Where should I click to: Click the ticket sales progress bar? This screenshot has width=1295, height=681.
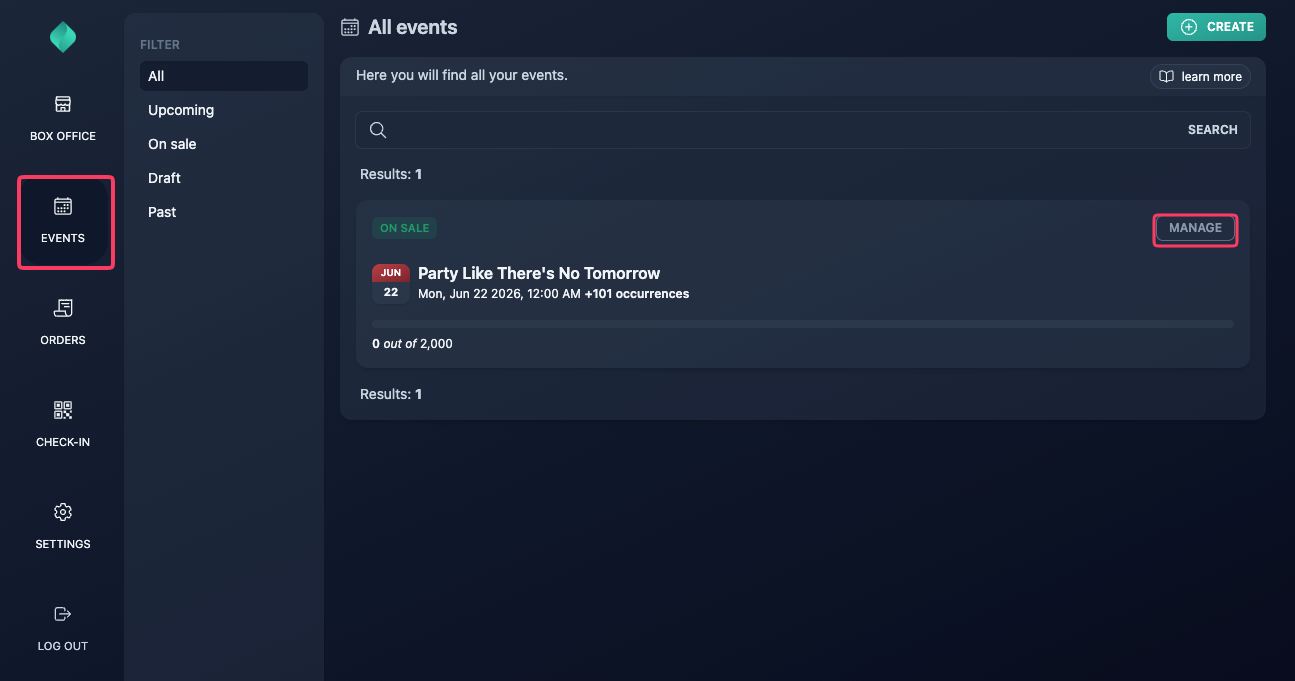(803, 324)
